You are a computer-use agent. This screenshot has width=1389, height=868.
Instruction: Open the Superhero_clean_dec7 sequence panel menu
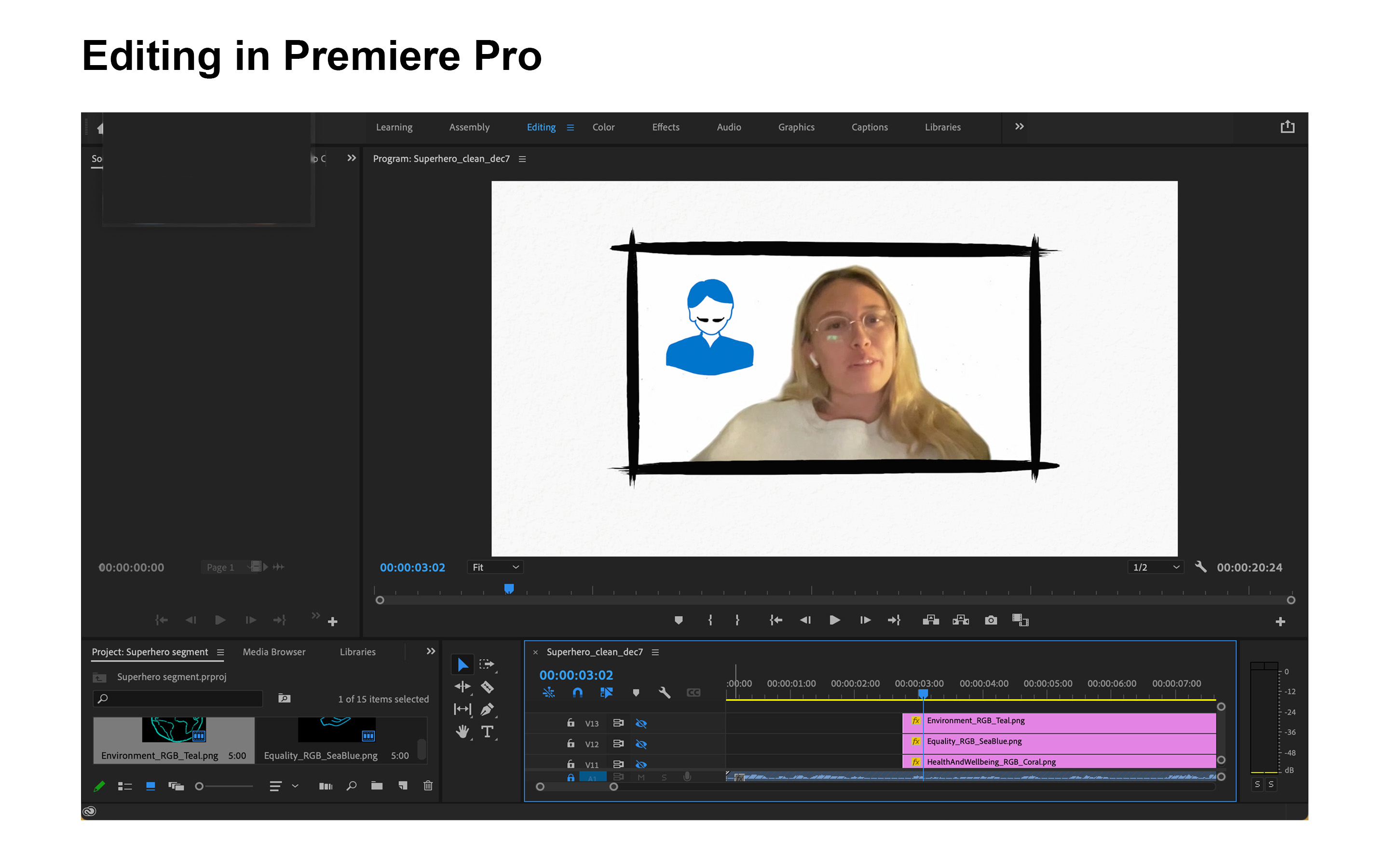click(655, 652)
